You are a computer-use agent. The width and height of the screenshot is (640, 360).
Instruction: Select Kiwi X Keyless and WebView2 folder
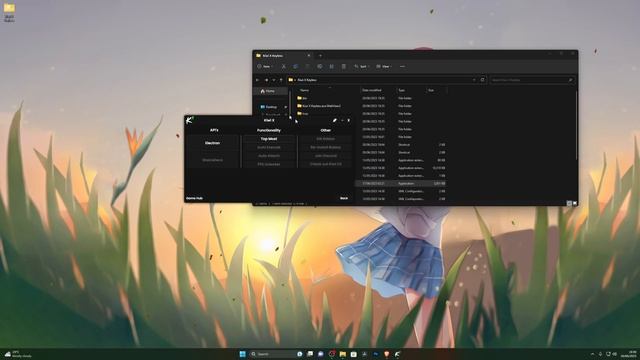pos(318,106)
